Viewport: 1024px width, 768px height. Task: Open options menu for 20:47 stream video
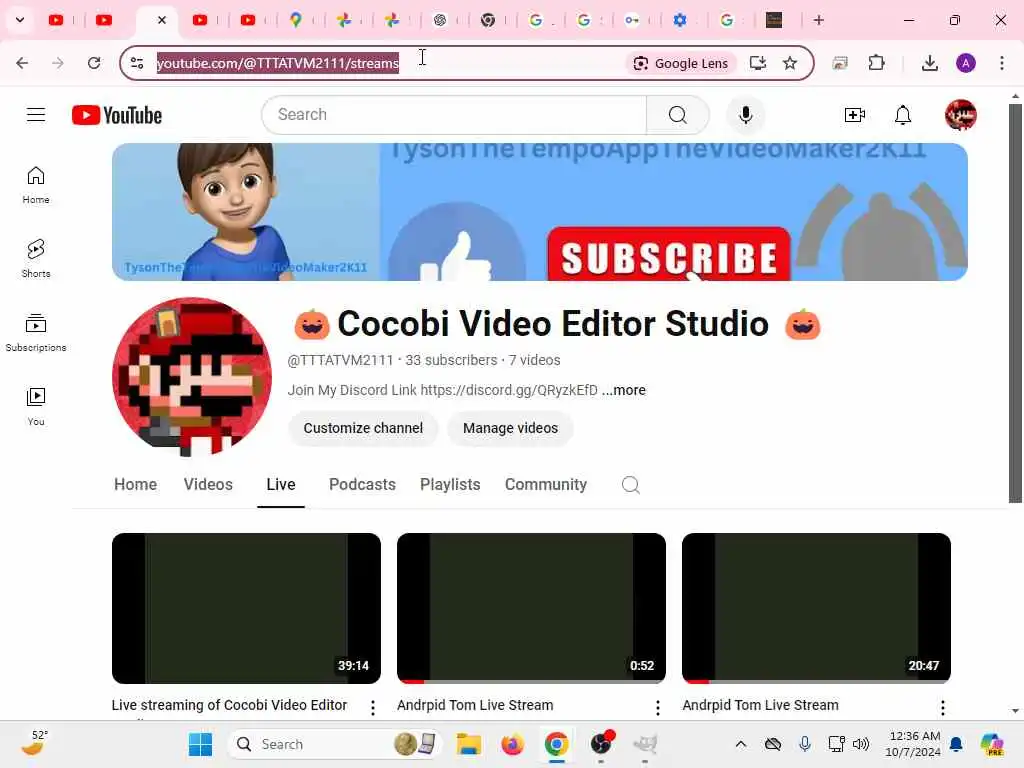942,707
